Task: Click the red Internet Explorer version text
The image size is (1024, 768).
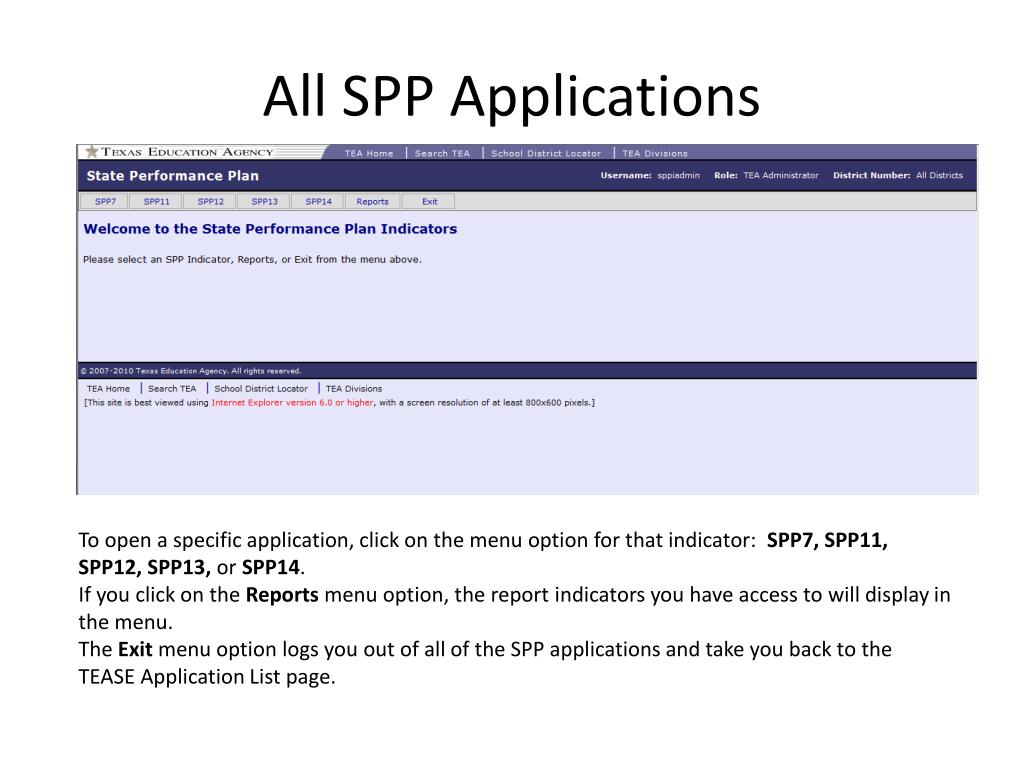Action: point(293,403)
